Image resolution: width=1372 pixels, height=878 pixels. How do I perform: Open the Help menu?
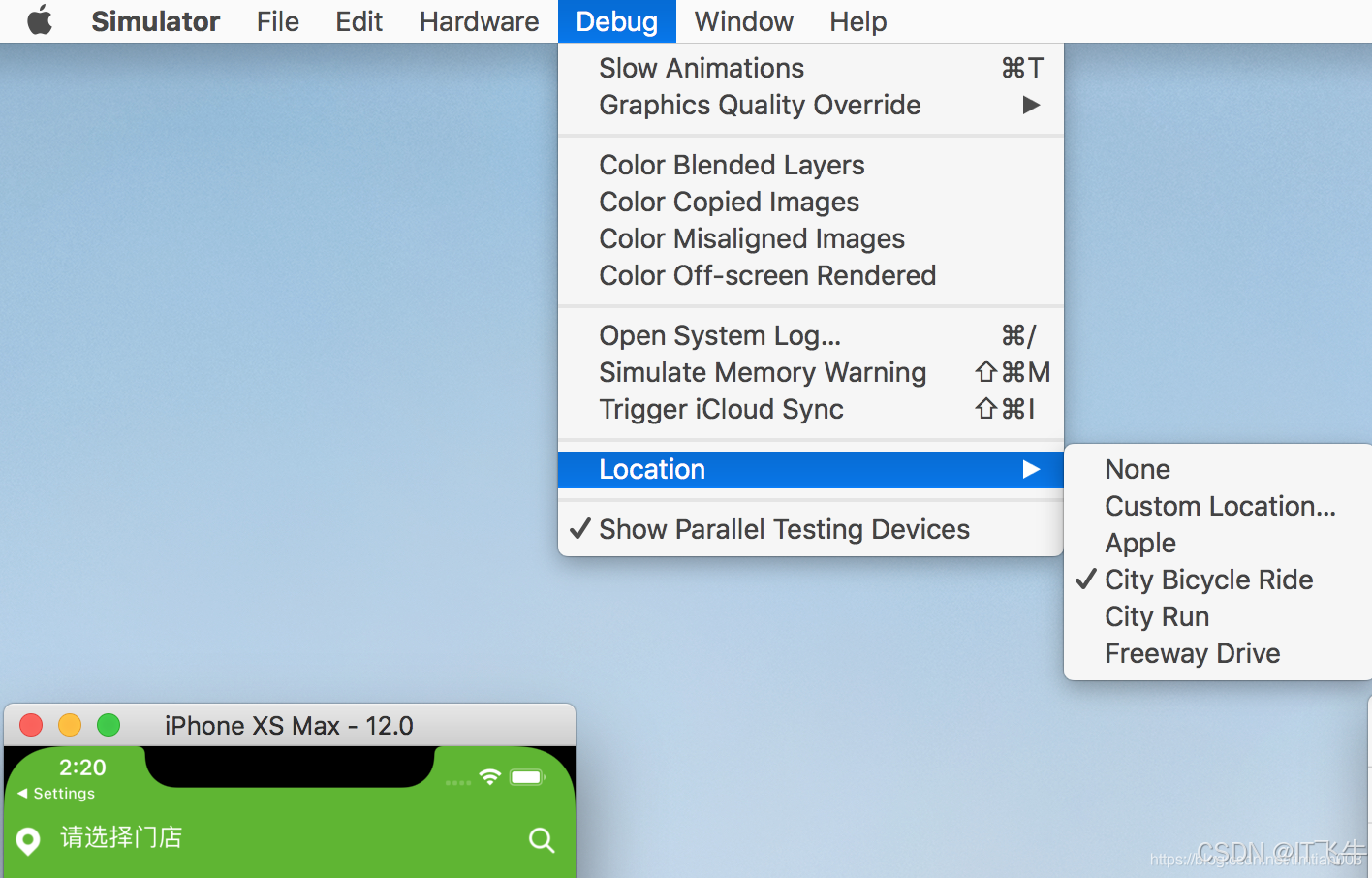(x=857, y=21)
